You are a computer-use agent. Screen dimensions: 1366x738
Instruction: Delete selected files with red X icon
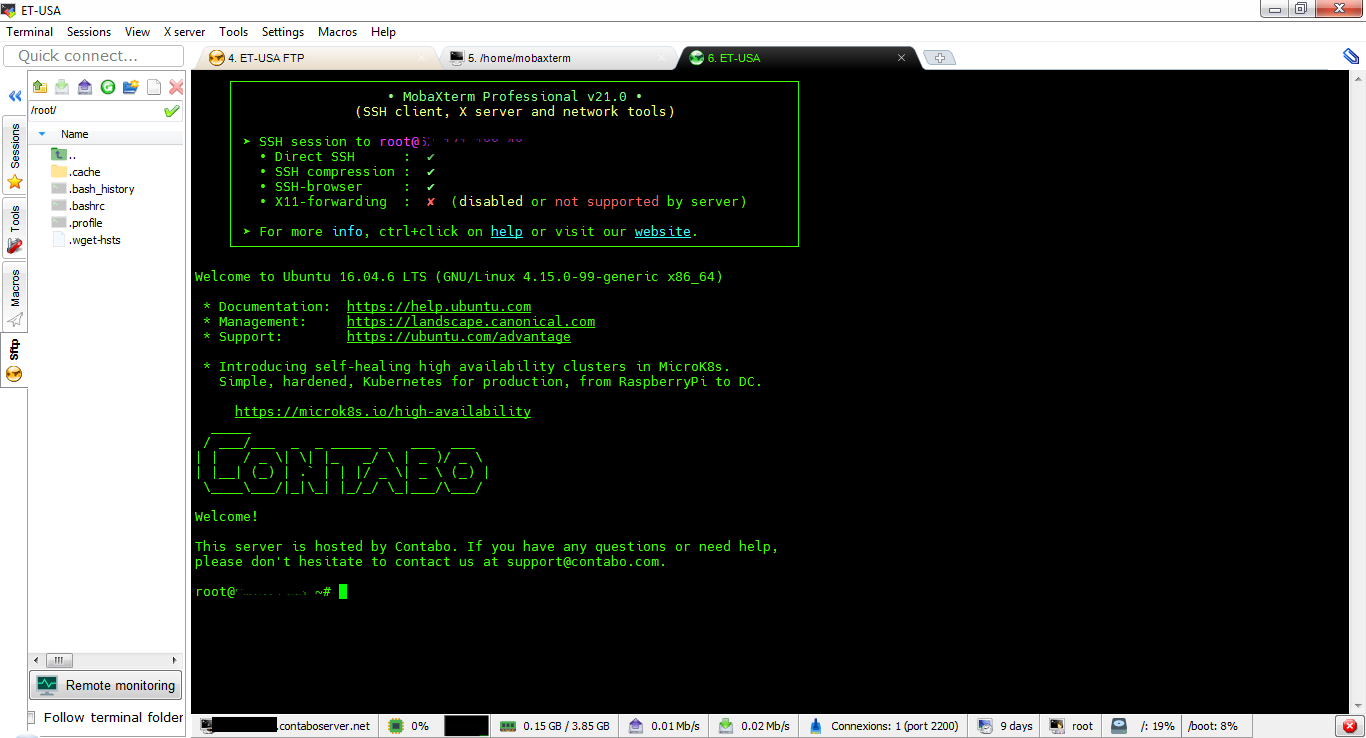coord(176,87)
